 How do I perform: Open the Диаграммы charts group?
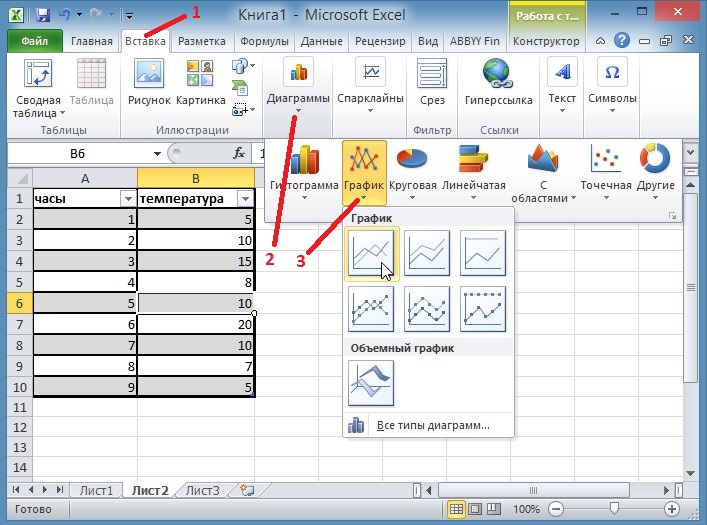coord(298,86)
